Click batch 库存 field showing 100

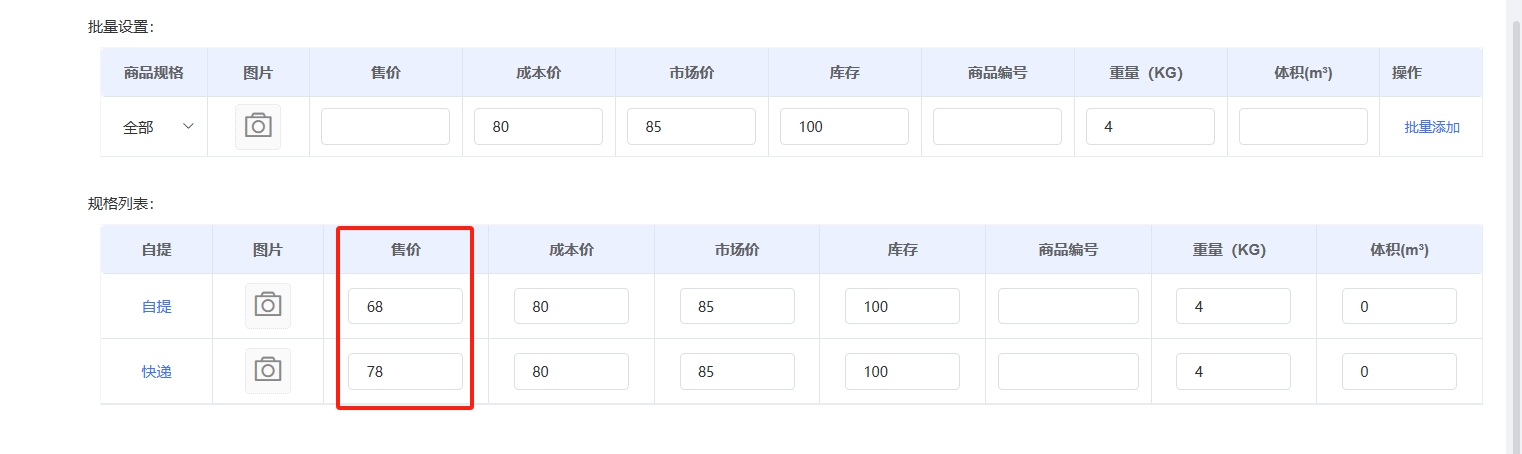tap(844, 127)
